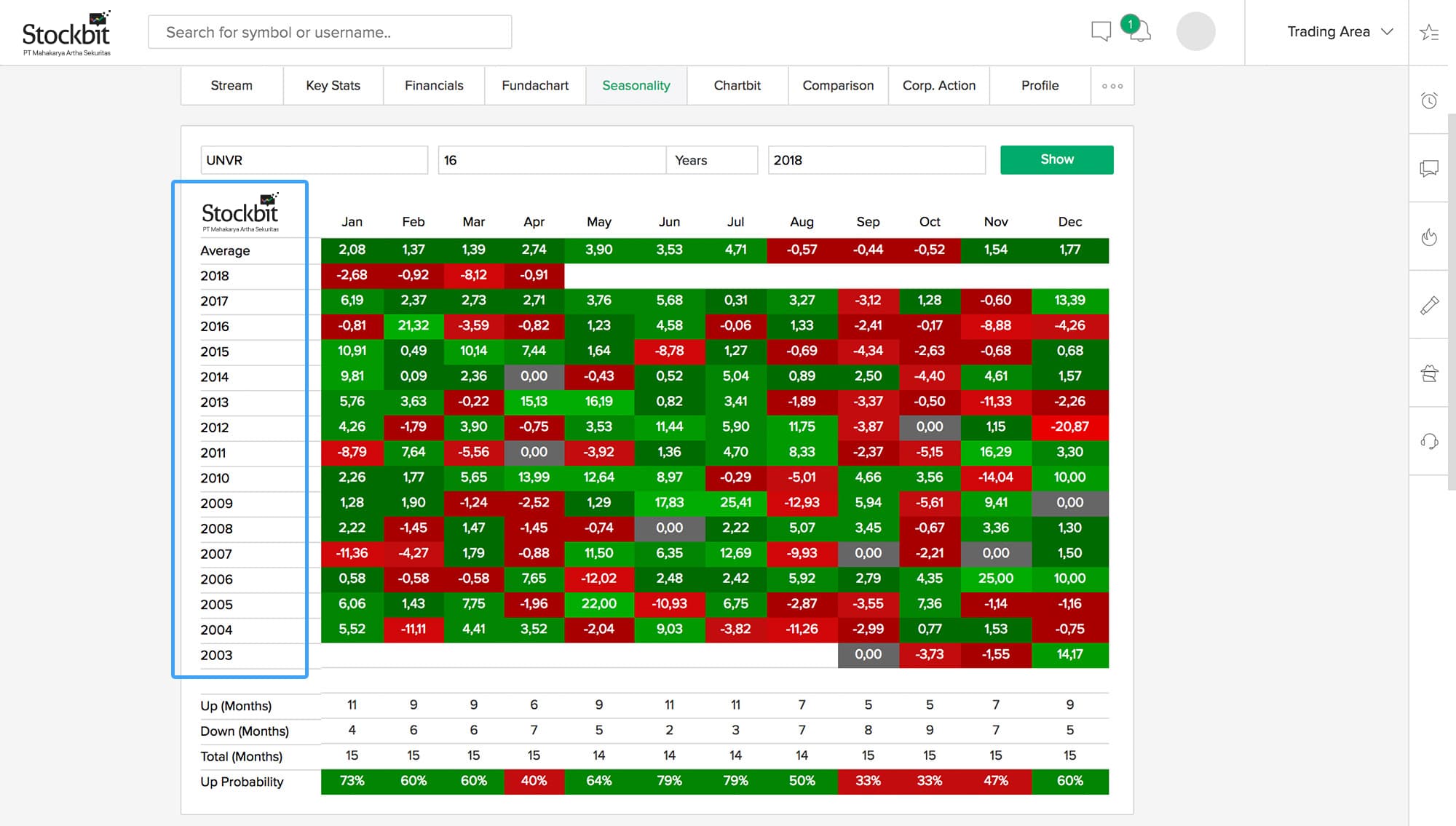Click the Jul 2009 cell showing 25,41
Viewport: 1456px width, 826px height.
[735, 503]
